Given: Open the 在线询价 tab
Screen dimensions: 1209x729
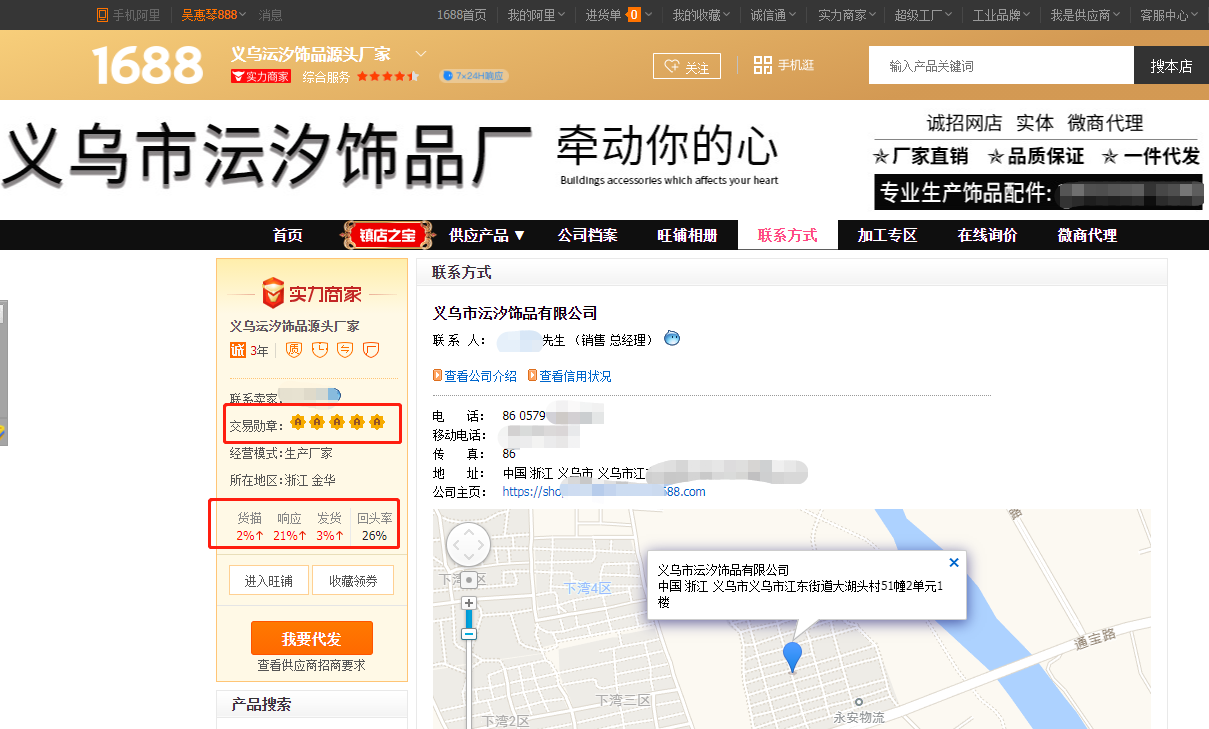Looking at the screenshot, I should coord(987,235).
